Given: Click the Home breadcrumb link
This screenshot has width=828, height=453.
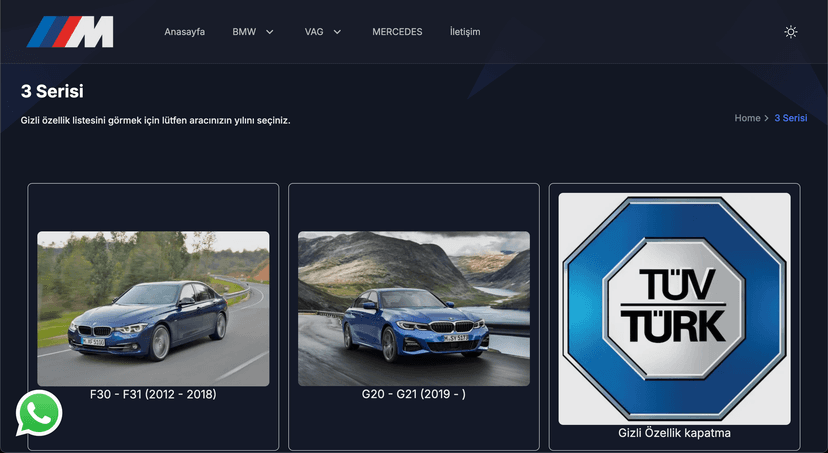Looking at the screenshot, I should tap(747, 118).
